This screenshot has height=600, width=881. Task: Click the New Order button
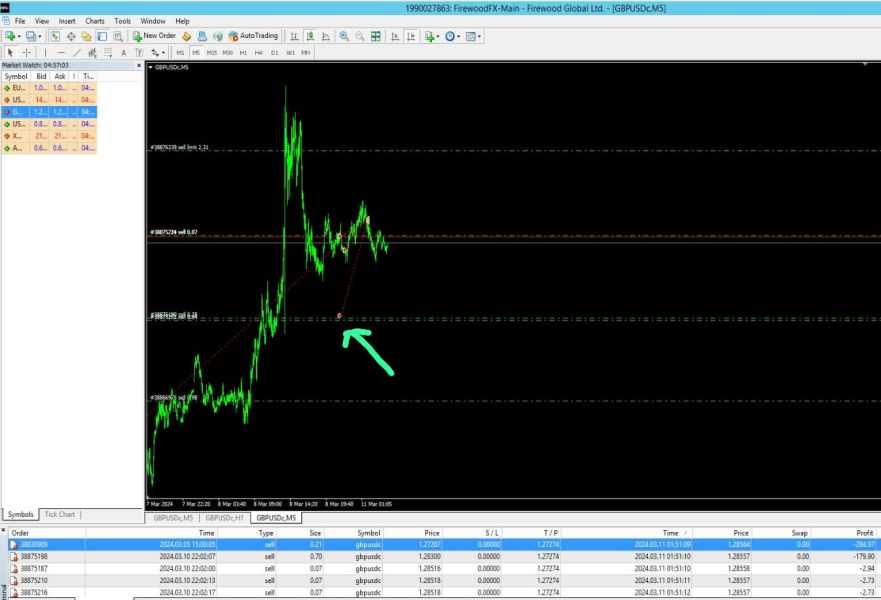pos(154,36)
